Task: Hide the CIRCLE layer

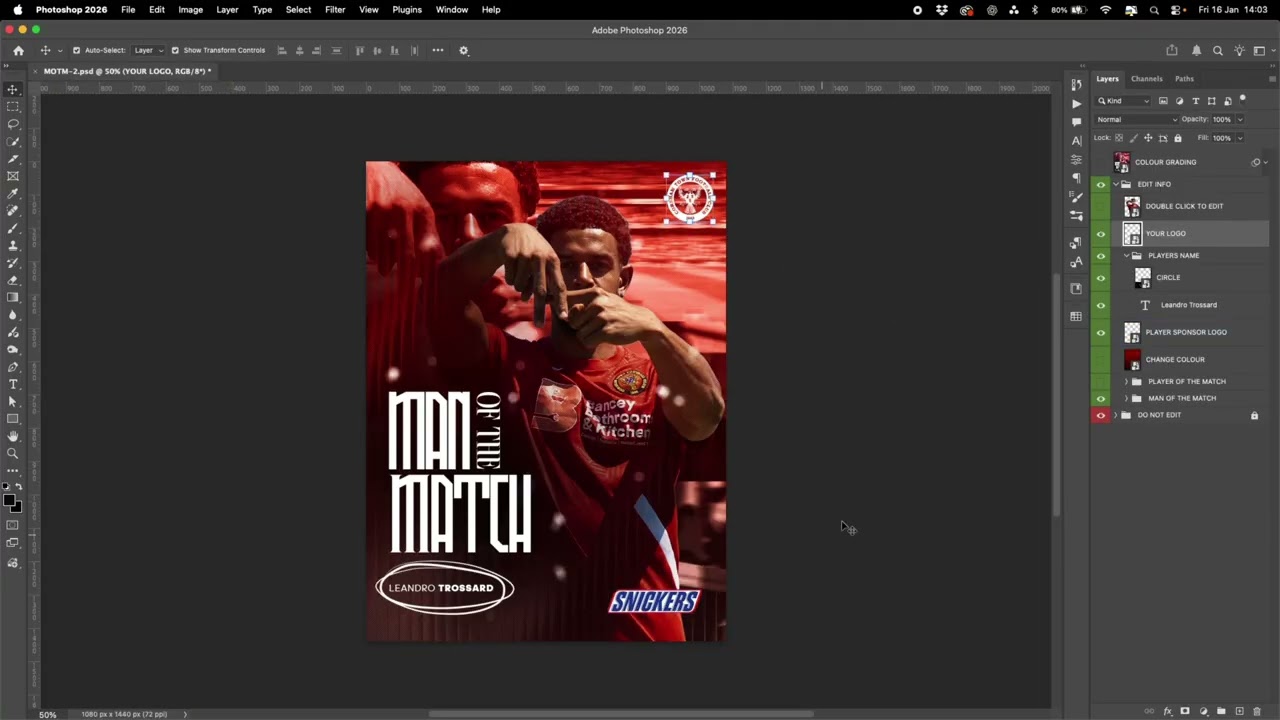Action: (x=1101, y=278)
